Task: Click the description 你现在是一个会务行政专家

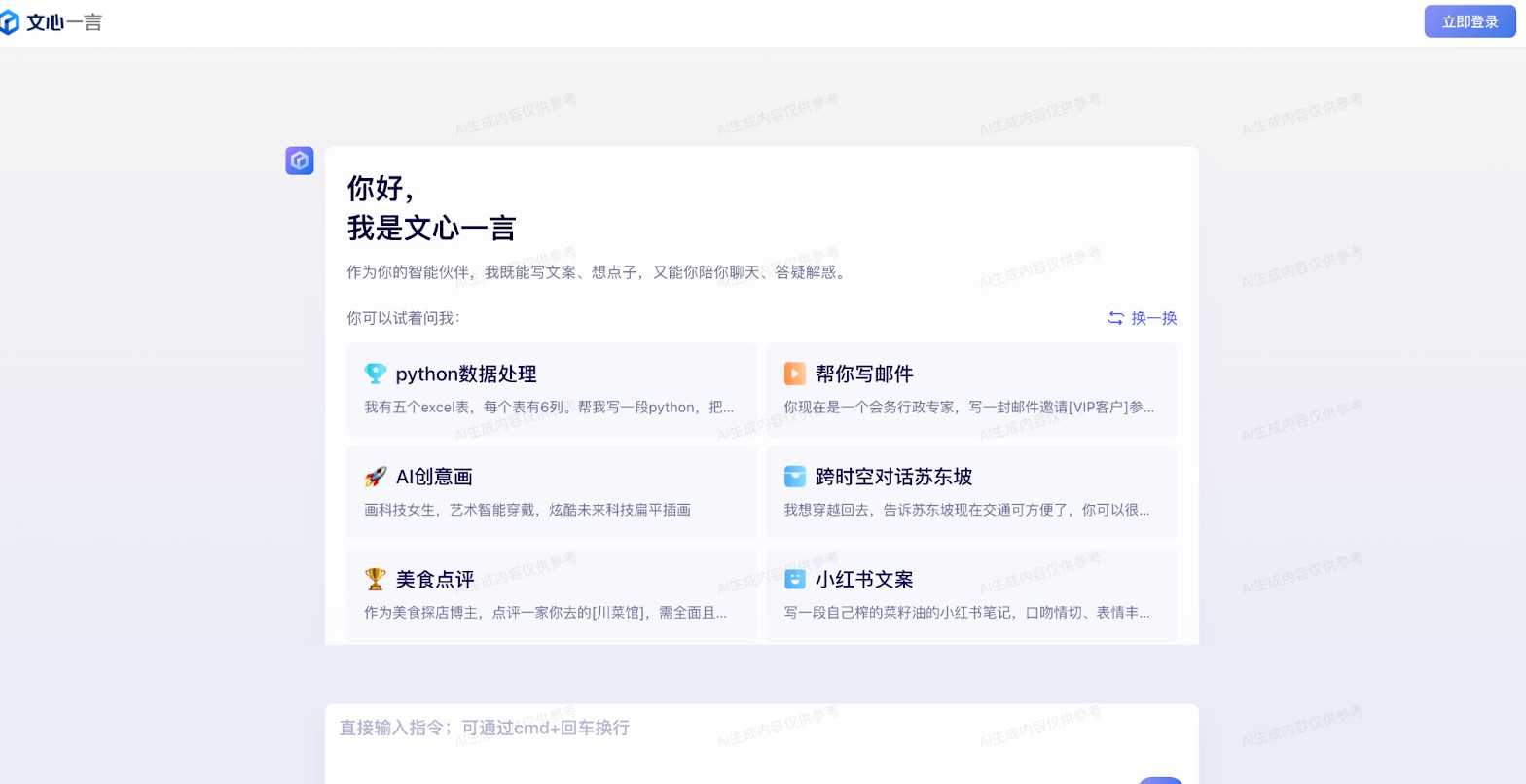Action: click(x=969, y=407)
